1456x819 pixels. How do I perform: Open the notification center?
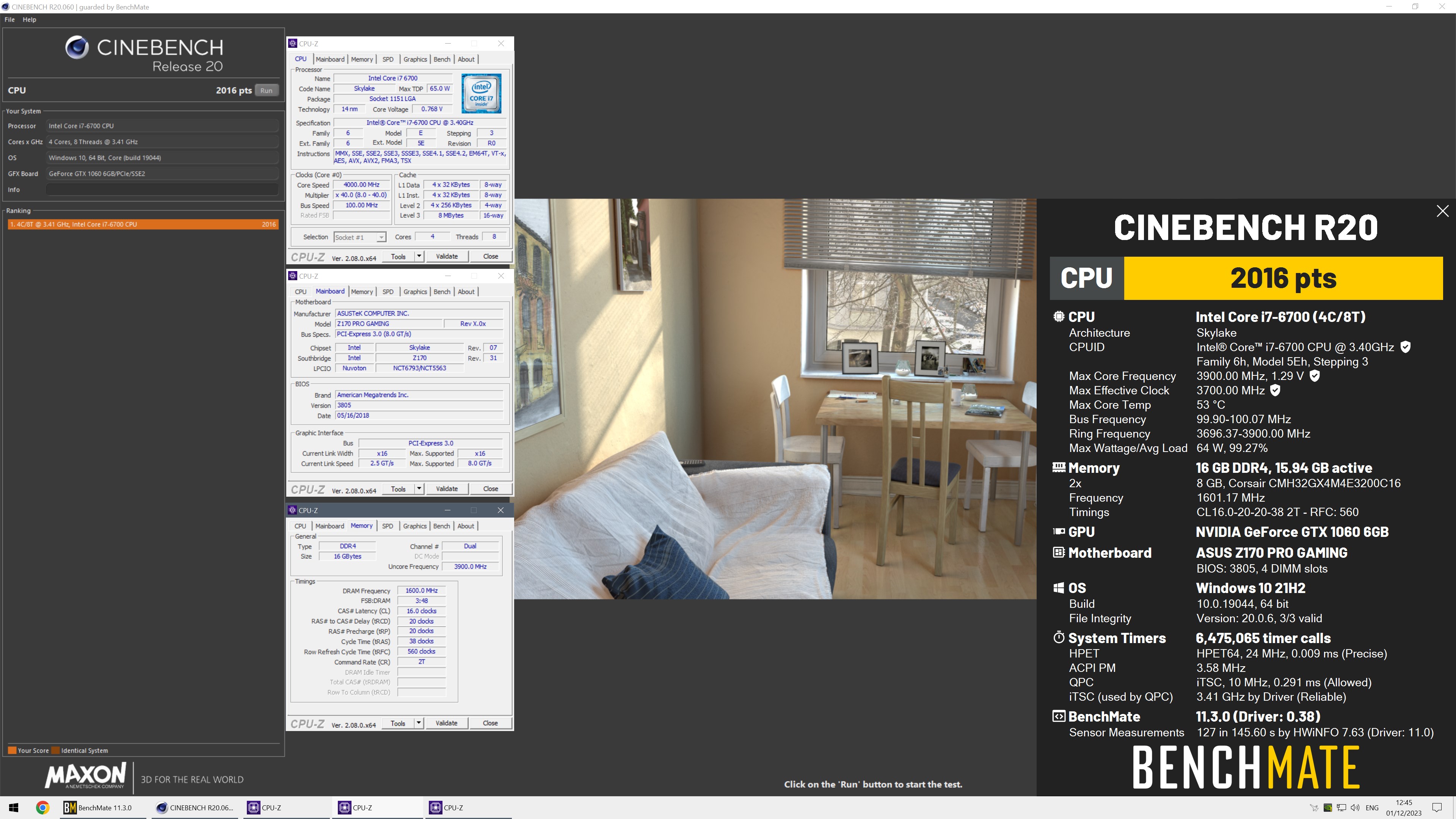pyautogui.click(x=1437, y=808)
